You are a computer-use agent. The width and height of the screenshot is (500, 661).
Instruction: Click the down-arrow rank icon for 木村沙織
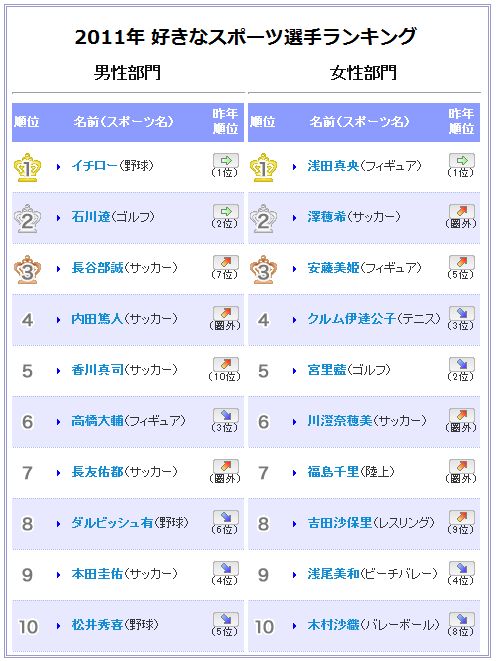462,619
